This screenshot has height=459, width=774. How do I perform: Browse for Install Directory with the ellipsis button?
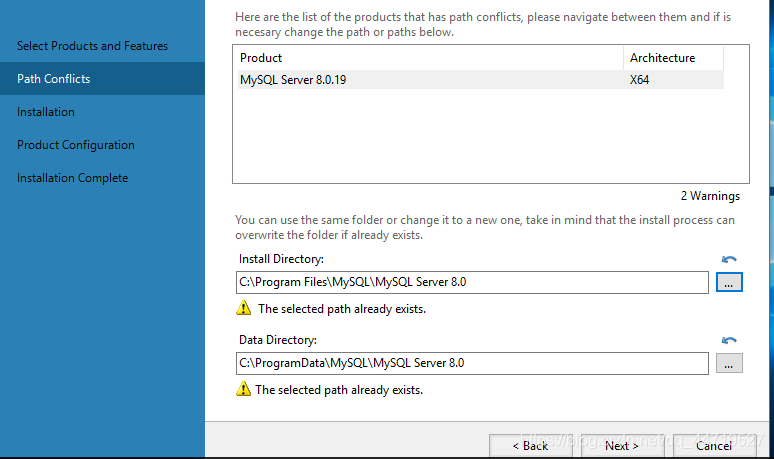tap(729, 282)
